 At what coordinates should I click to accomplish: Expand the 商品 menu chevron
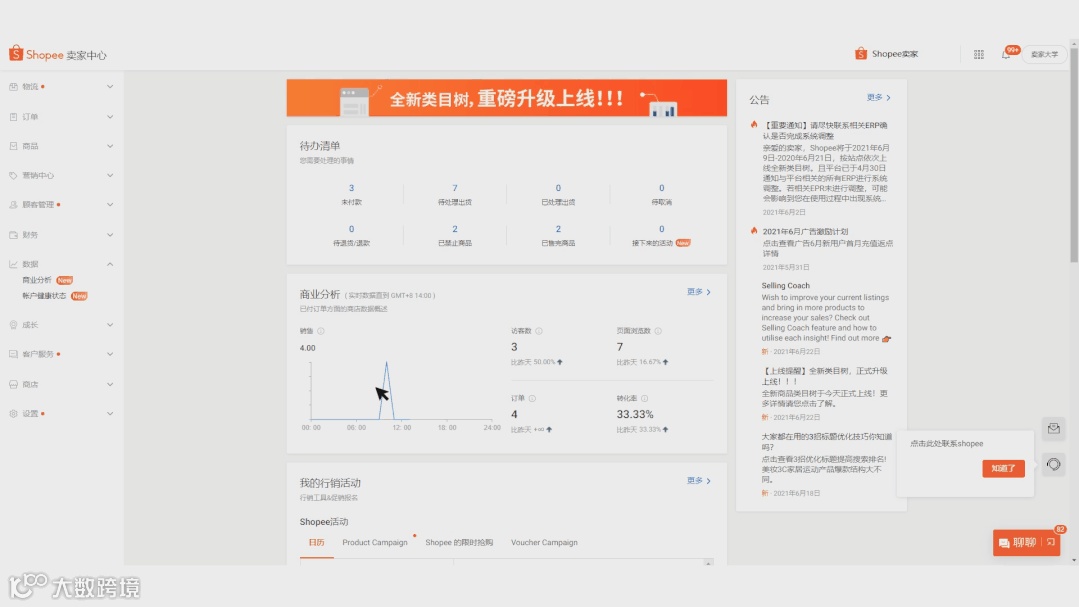tap(110, 146)
